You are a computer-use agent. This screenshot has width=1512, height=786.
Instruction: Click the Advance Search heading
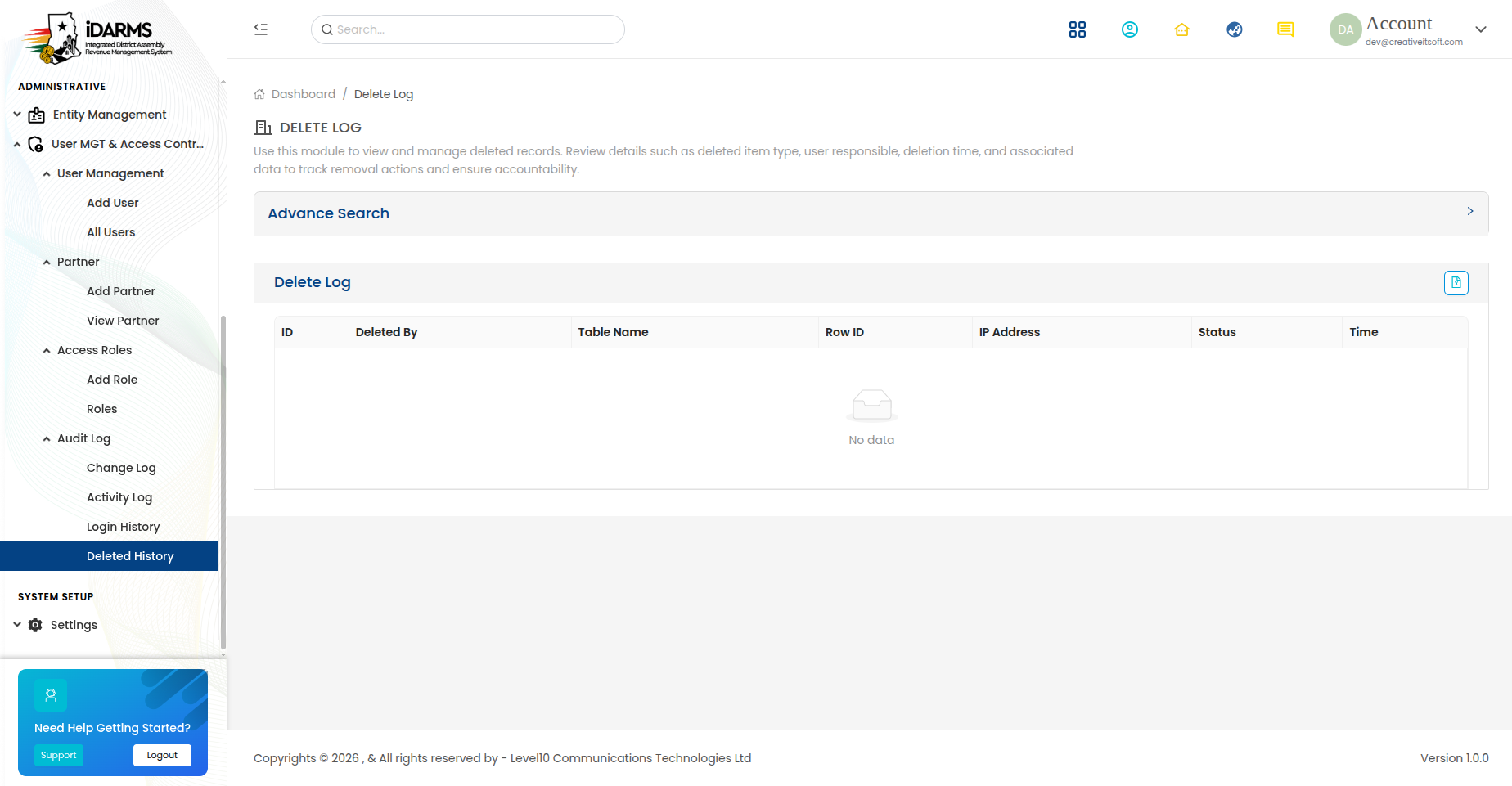329,213
